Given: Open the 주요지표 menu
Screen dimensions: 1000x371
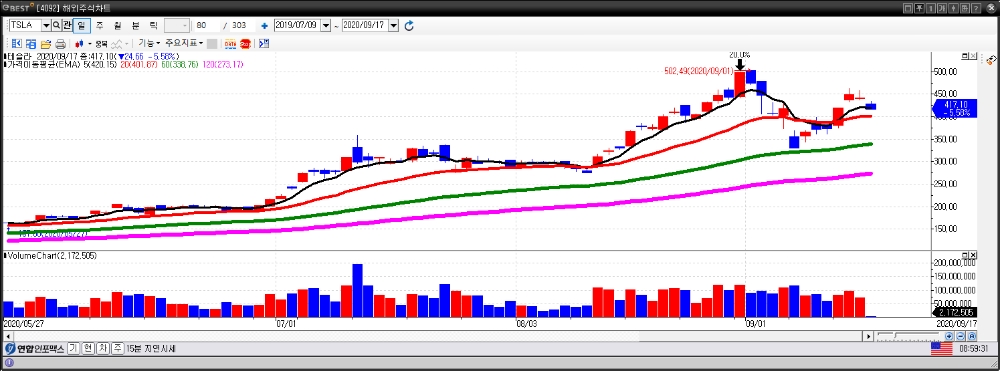Looking at the screenshot, I should point(184,43).
